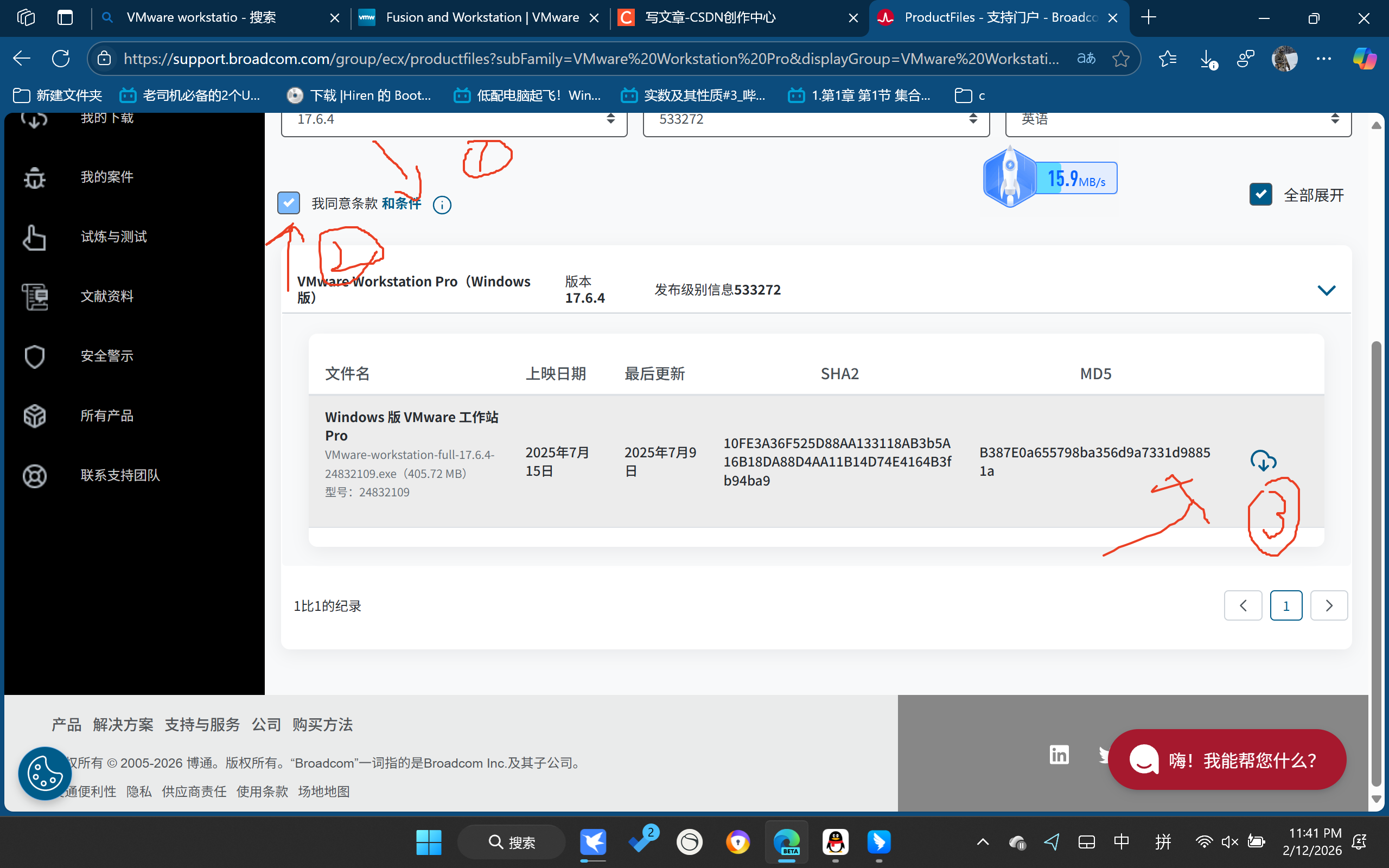Click the 上映日期 column header
This screenshot has width=1389, height=868.
pos(556,374)
